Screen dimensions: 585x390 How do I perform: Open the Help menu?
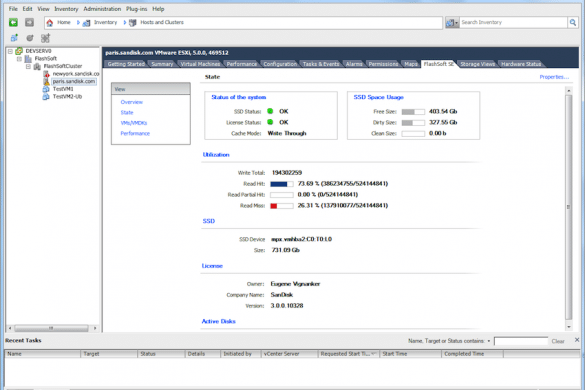pos(158,9)
